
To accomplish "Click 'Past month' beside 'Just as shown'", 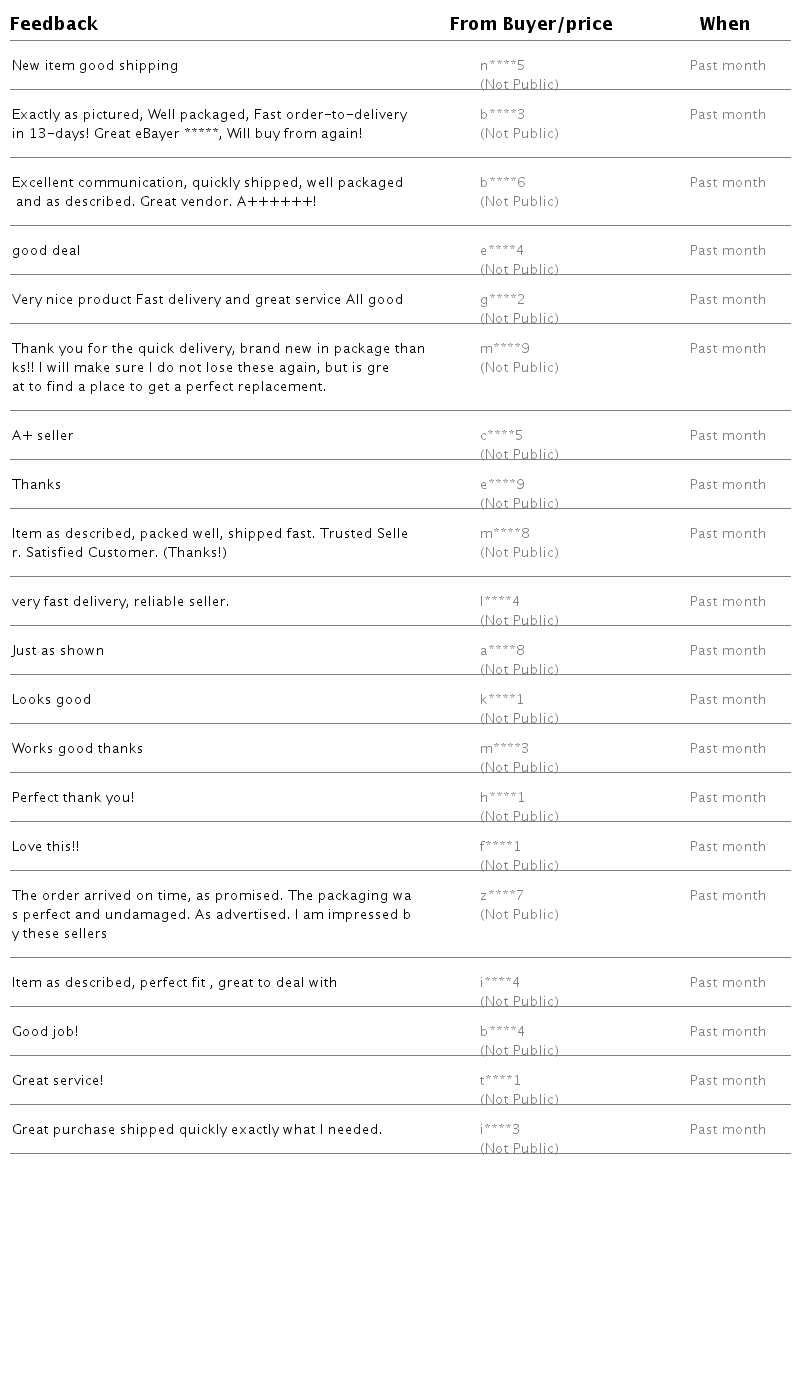I will [727, 651].
